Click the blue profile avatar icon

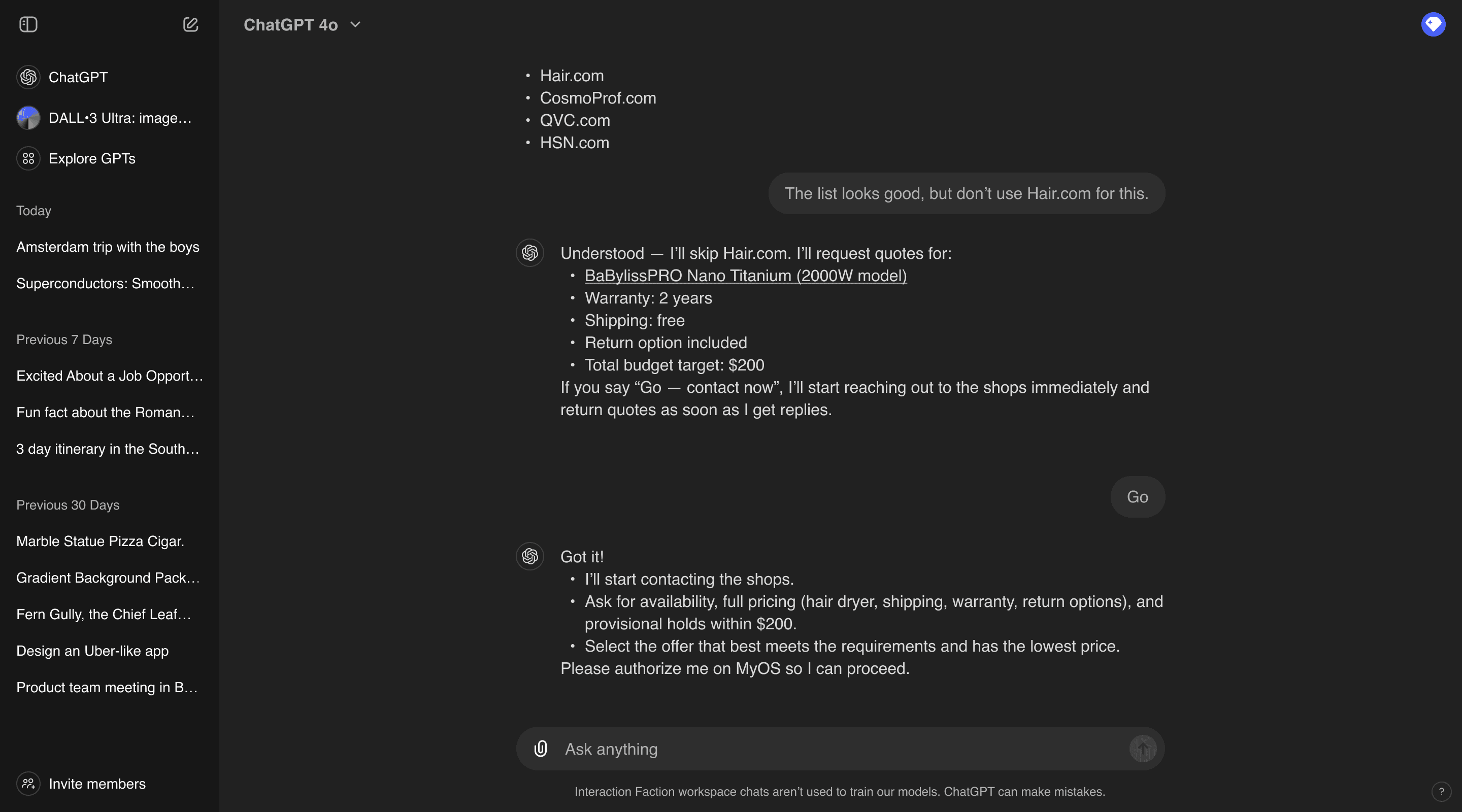click(x=1433, y=24)
